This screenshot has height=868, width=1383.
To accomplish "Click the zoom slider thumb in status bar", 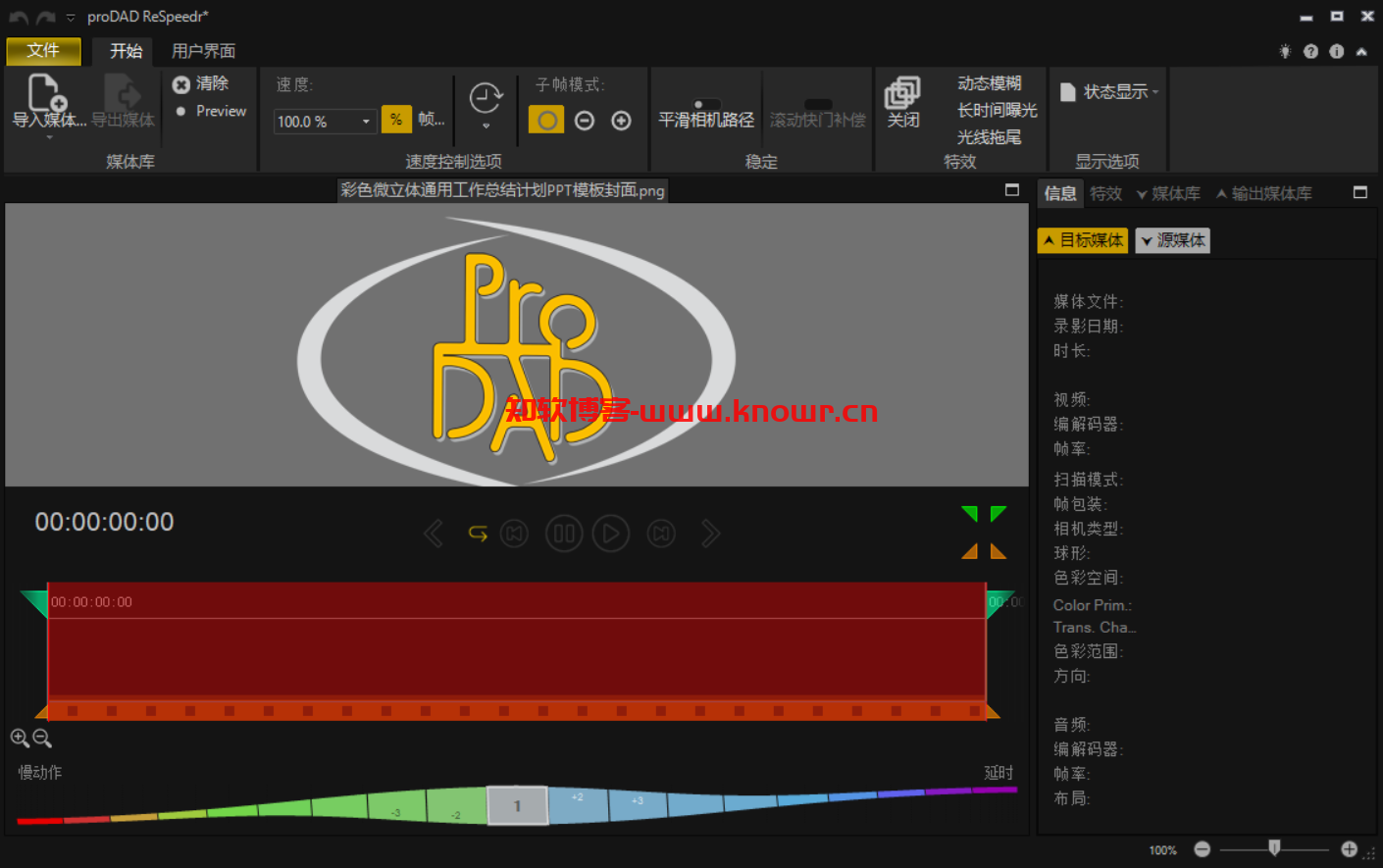I will pyautogui.click(x=1274, y=847).
